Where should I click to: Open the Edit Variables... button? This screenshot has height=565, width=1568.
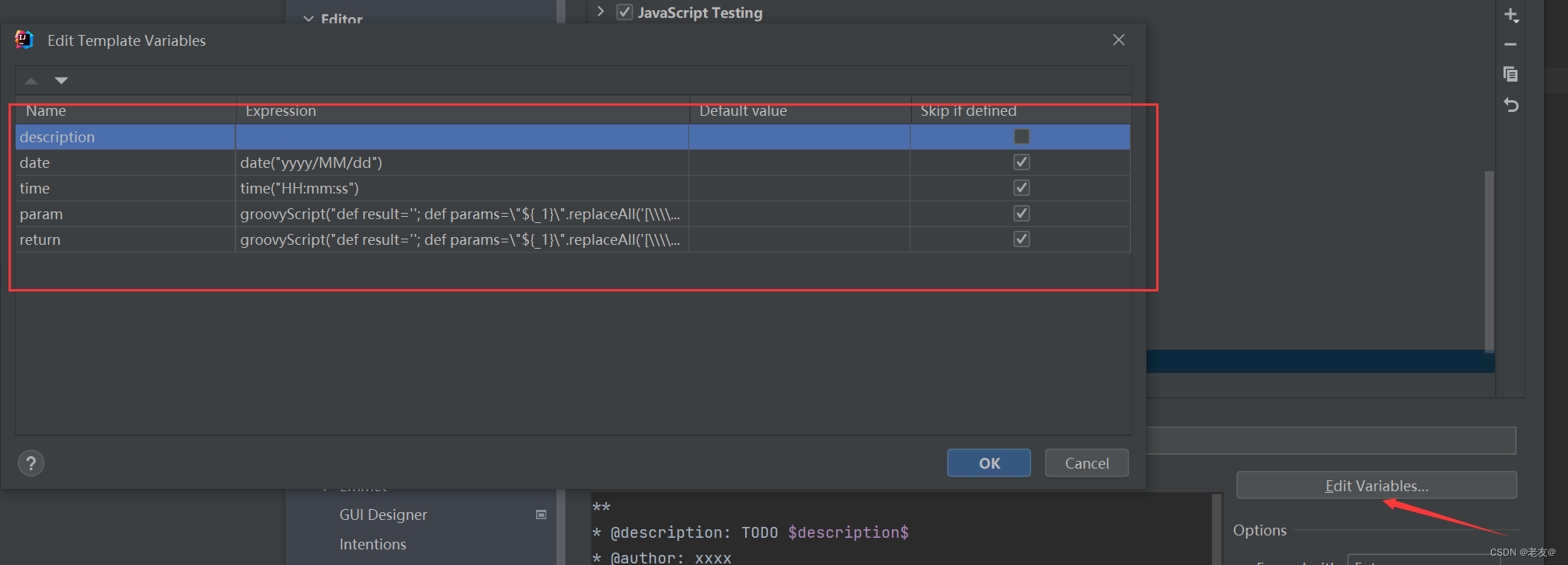1376,486
